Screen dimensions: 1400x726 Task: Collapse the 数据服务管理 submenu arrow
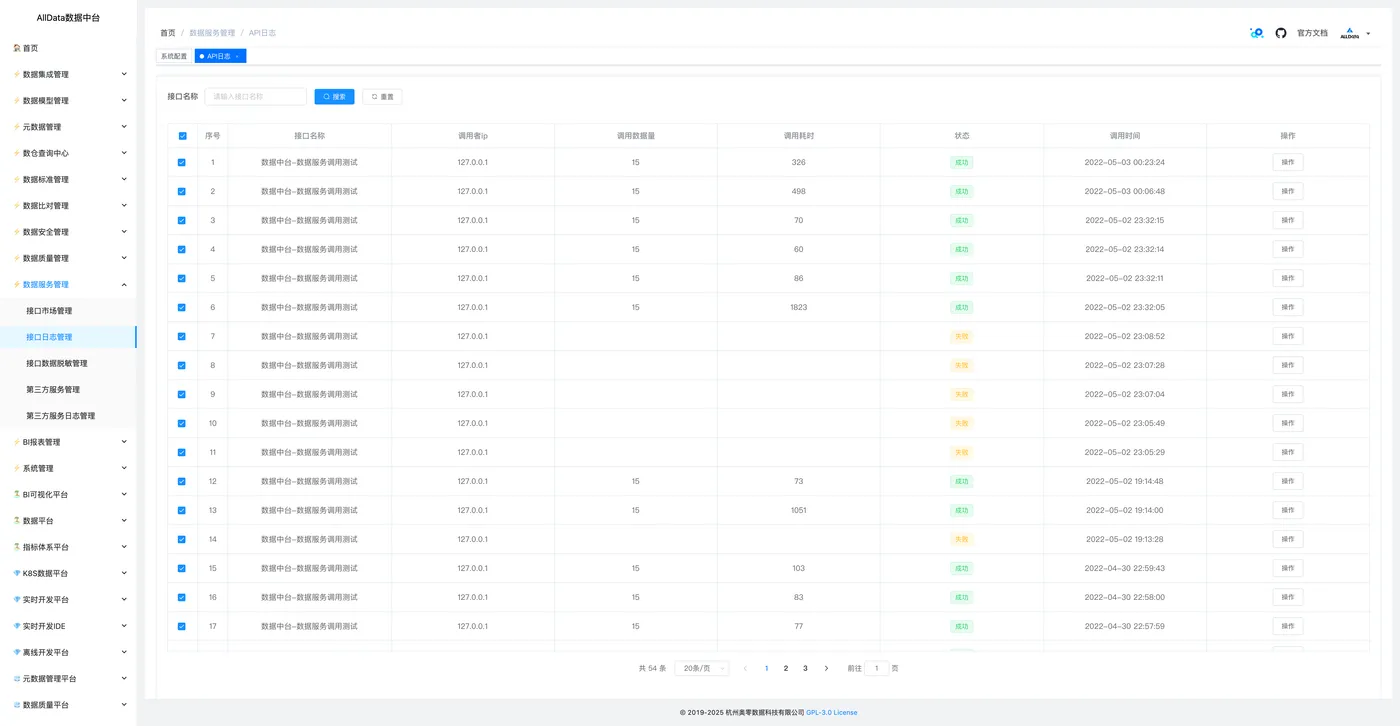point(124,285)
